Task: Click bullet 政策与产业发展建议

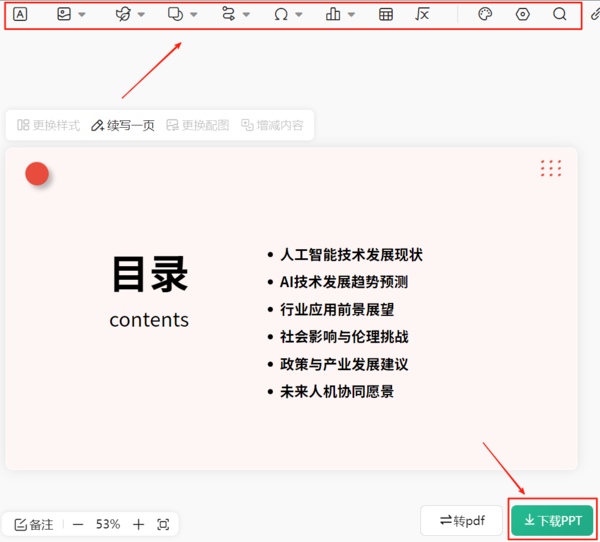Action: pyautogui.click(x=344, y=364)
